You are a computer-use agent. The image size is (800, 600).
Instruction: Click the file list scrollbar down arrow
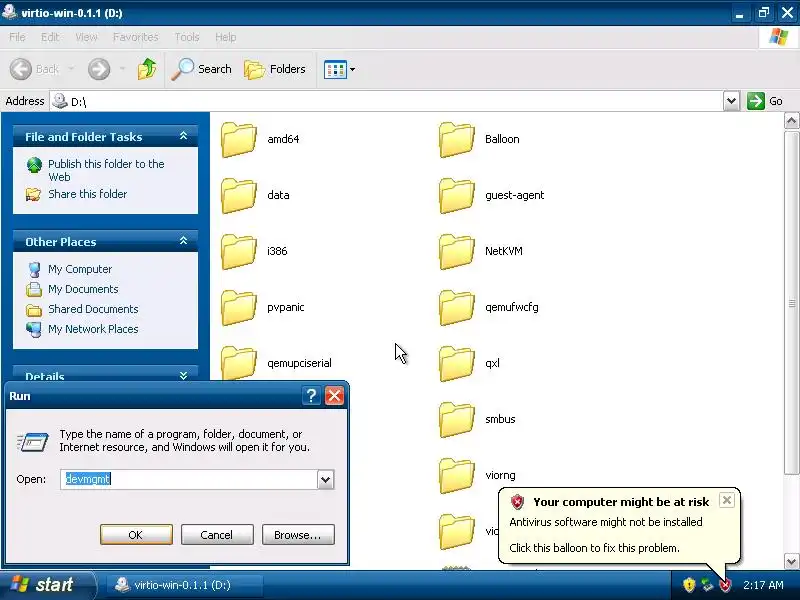(791, 561)
